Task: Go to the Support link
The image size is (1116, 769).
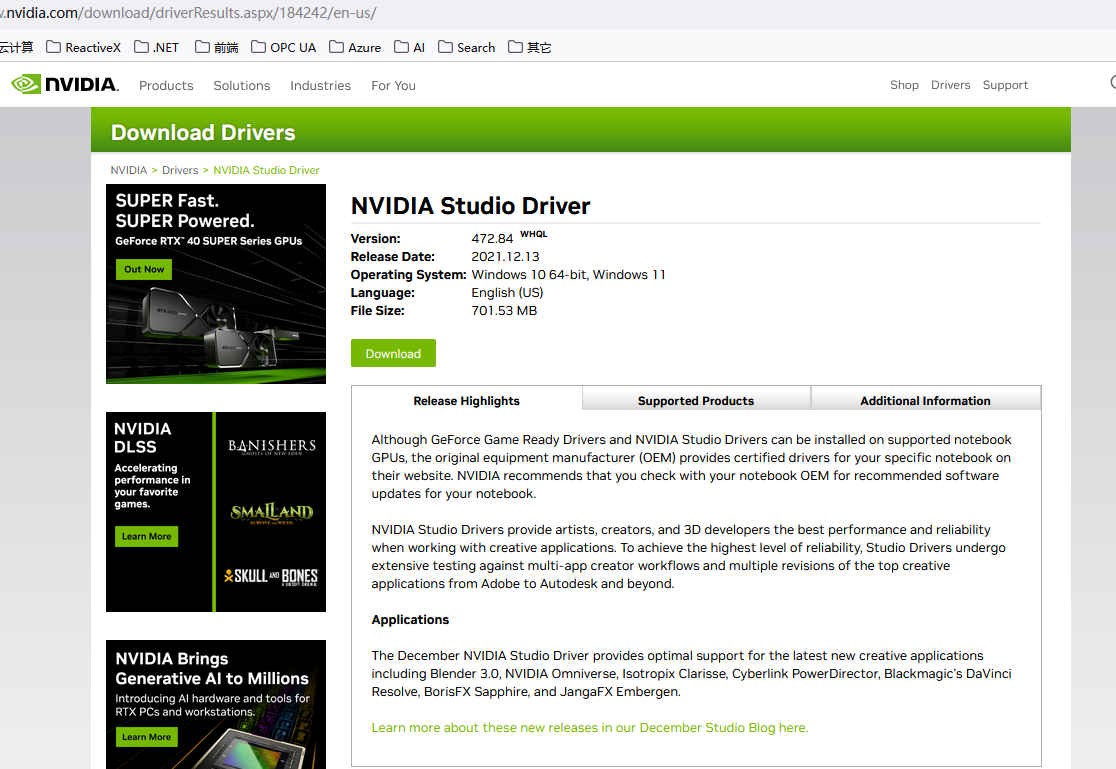Action: tap(1005, 85)
